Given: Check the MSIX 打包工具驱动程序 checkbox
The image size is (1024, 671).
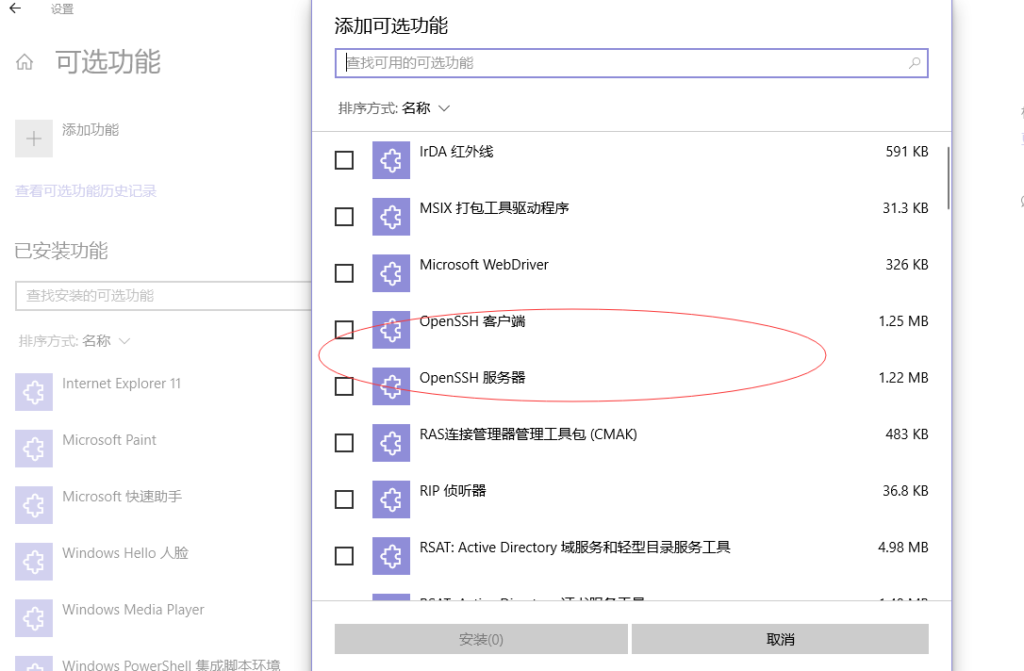Looking at the screenshot, I should point(344,216).
